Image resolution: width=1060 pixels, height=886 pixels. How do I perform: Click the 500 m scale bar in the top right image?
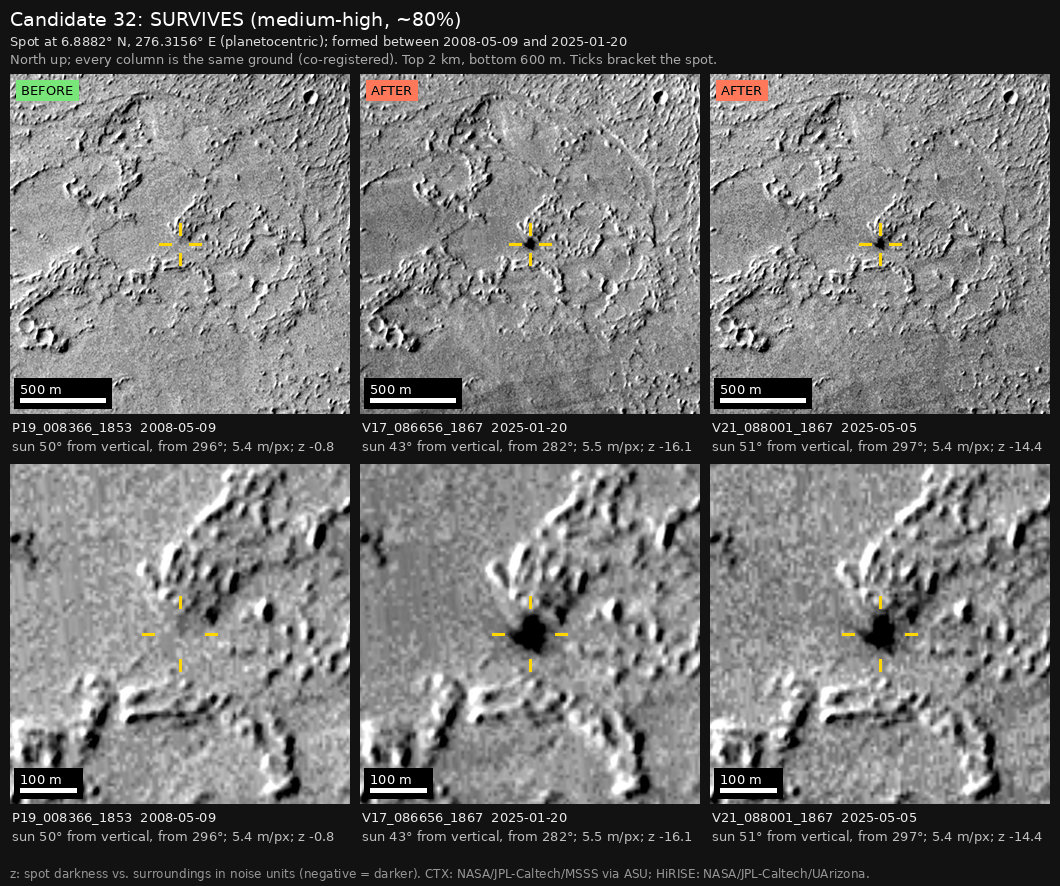pyautogui.click(x=763, y=393)
